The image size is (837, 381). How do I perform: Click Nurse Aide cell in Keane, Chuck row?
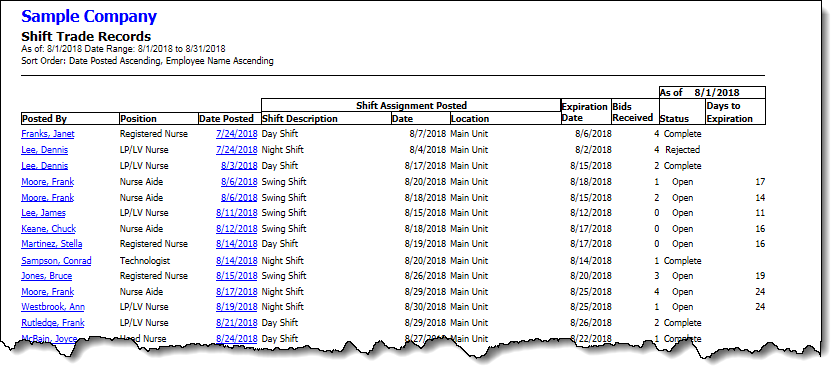click(x=141, y=229)
